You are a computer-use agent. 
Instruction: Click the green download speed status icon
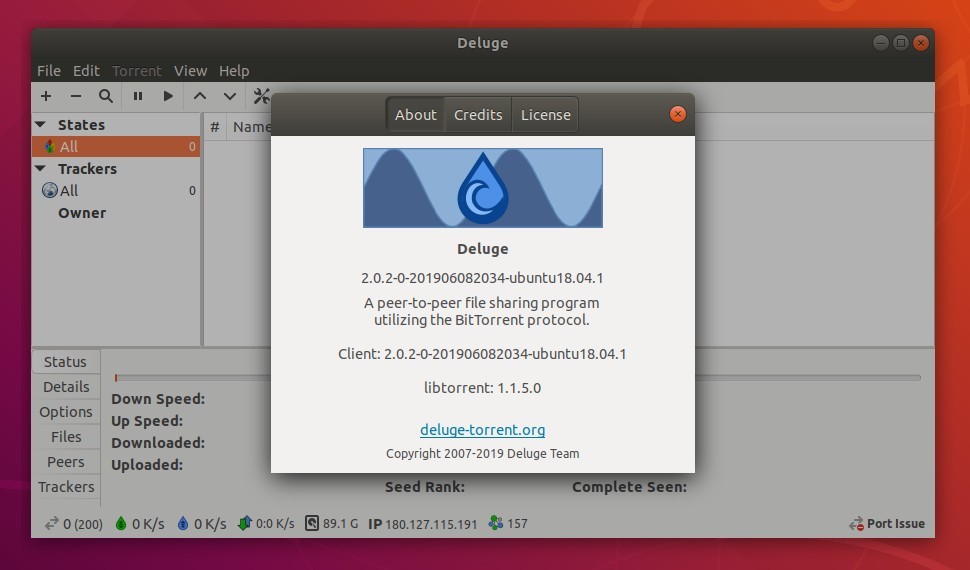click(121, 524)
